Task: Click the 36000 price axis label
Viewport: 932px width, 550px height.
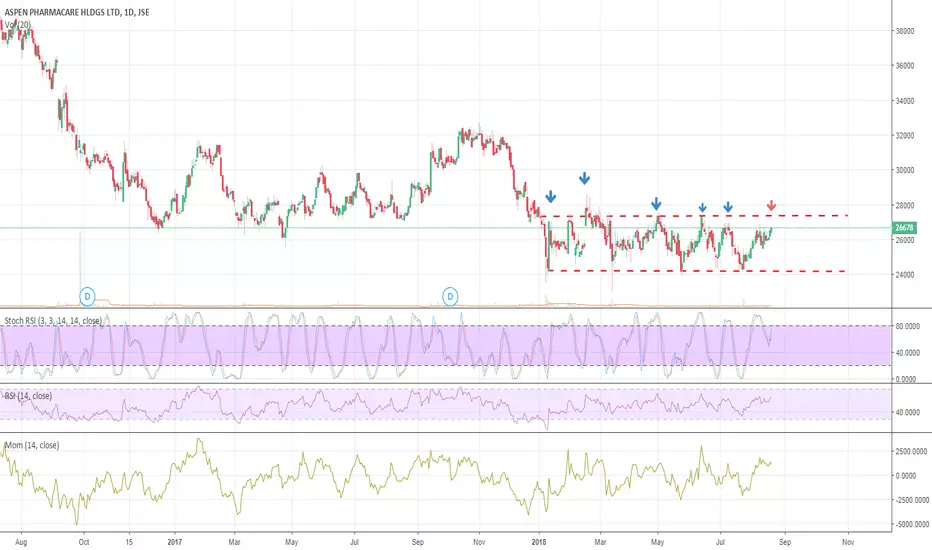Action: coord(905,65)
